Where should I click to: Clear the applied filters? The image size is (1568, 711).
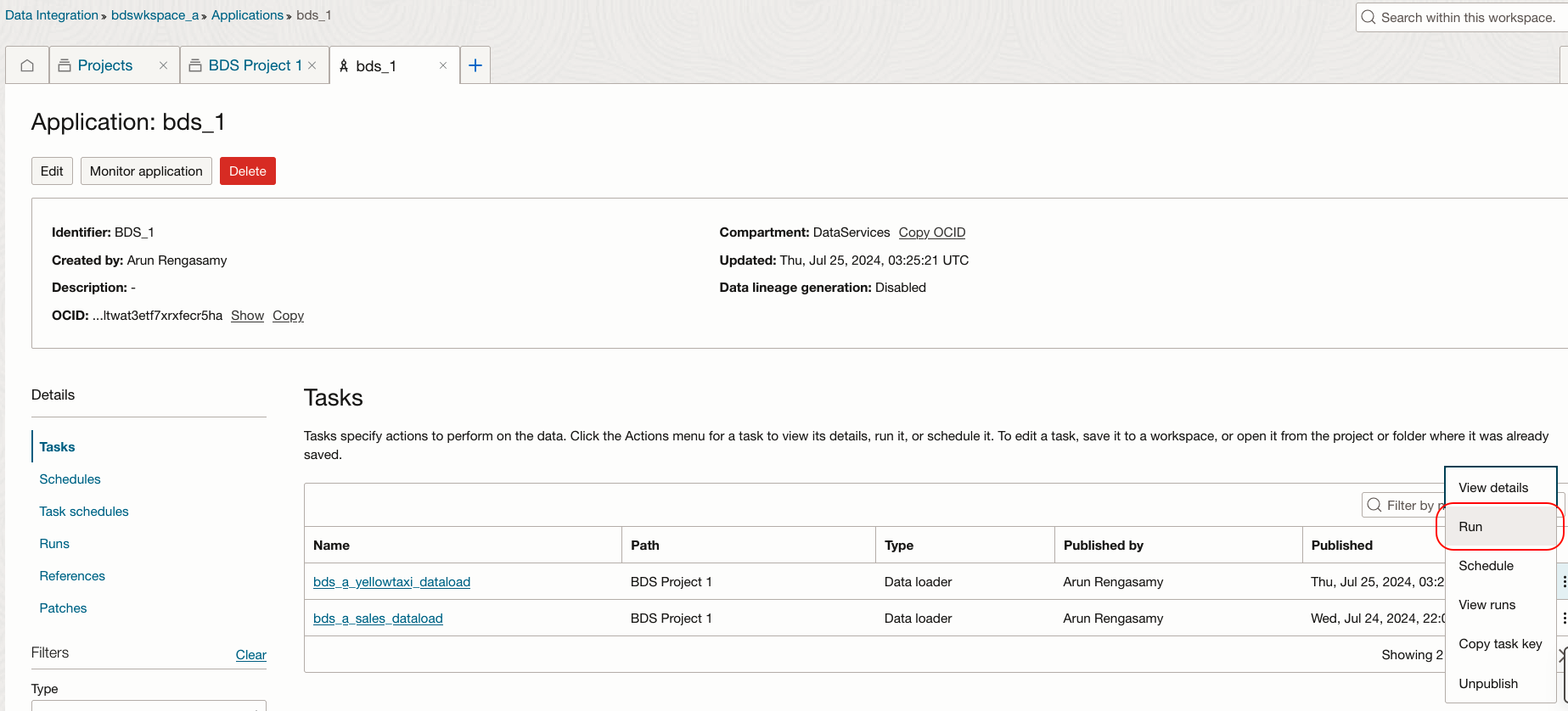250,655
